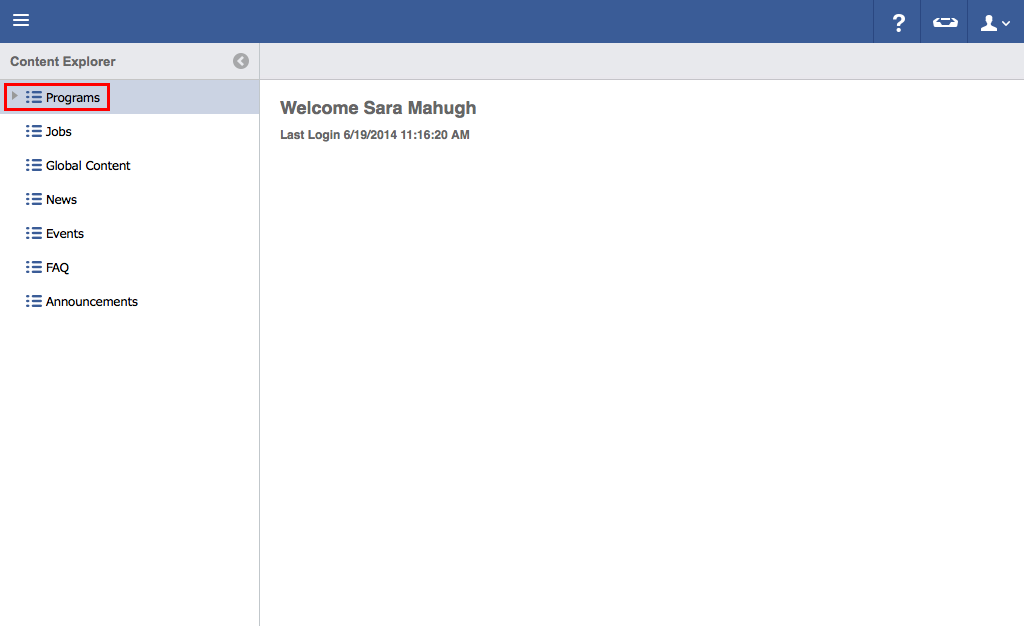Click the list icon beside News

(34, 199)
